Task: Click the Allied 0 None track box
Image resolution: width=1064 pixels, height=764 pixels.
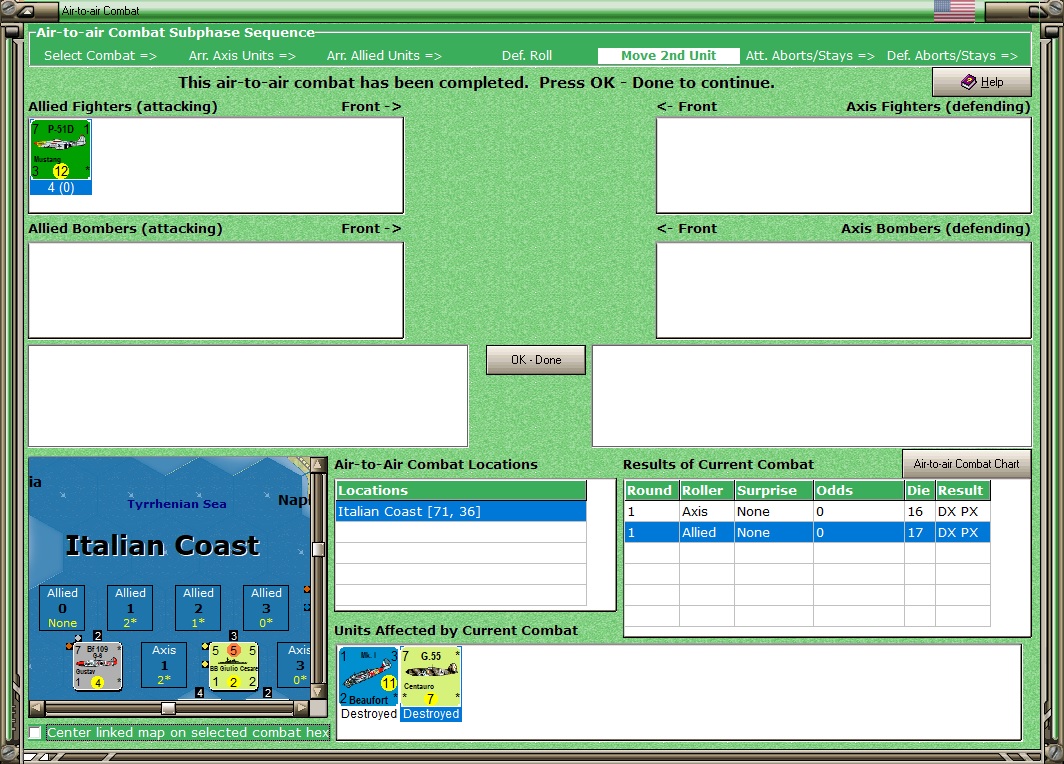Action: [62, 608]
